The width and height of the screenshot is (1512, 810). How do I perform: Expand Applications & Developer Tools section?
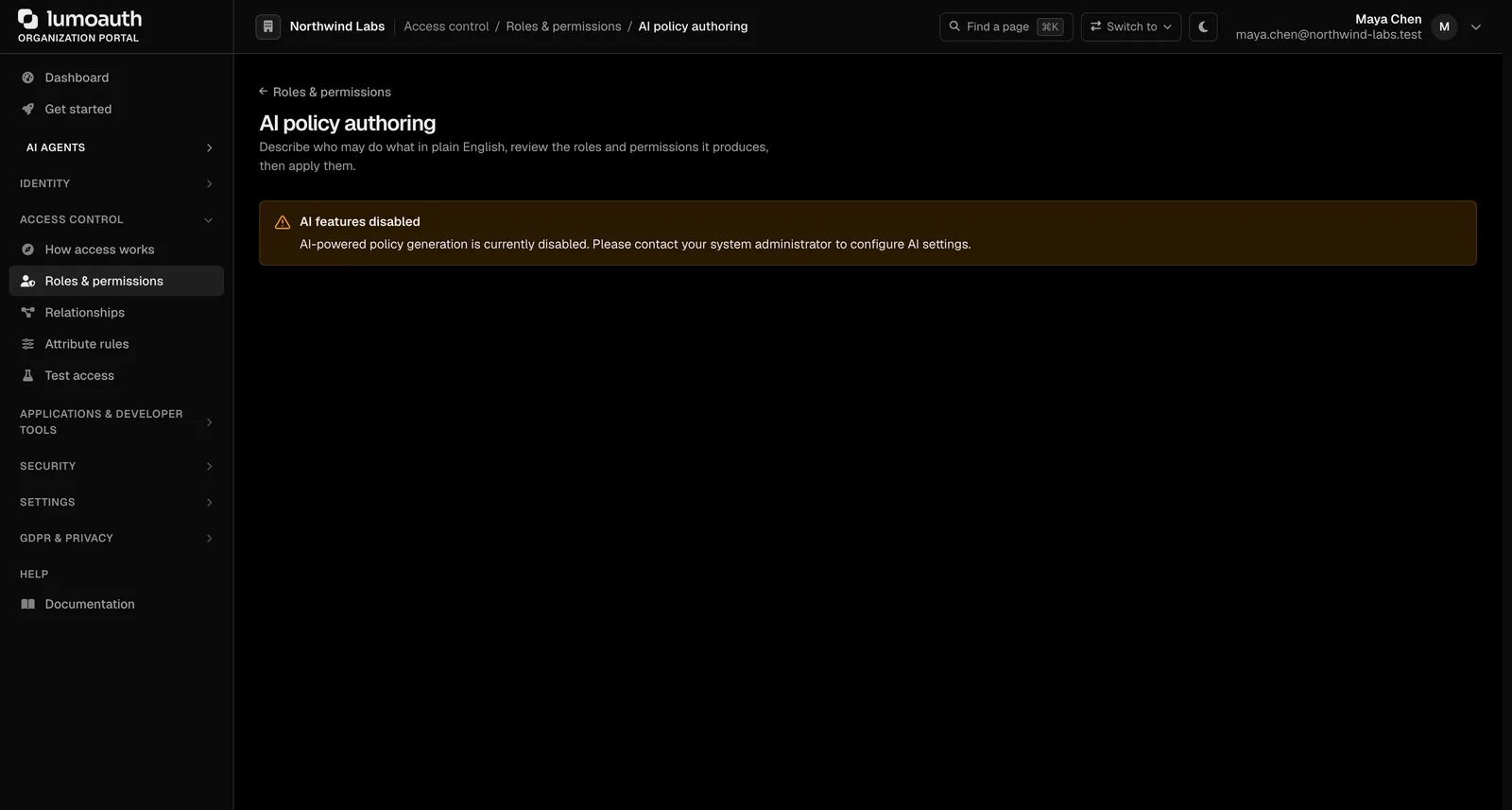coord(116,422)
